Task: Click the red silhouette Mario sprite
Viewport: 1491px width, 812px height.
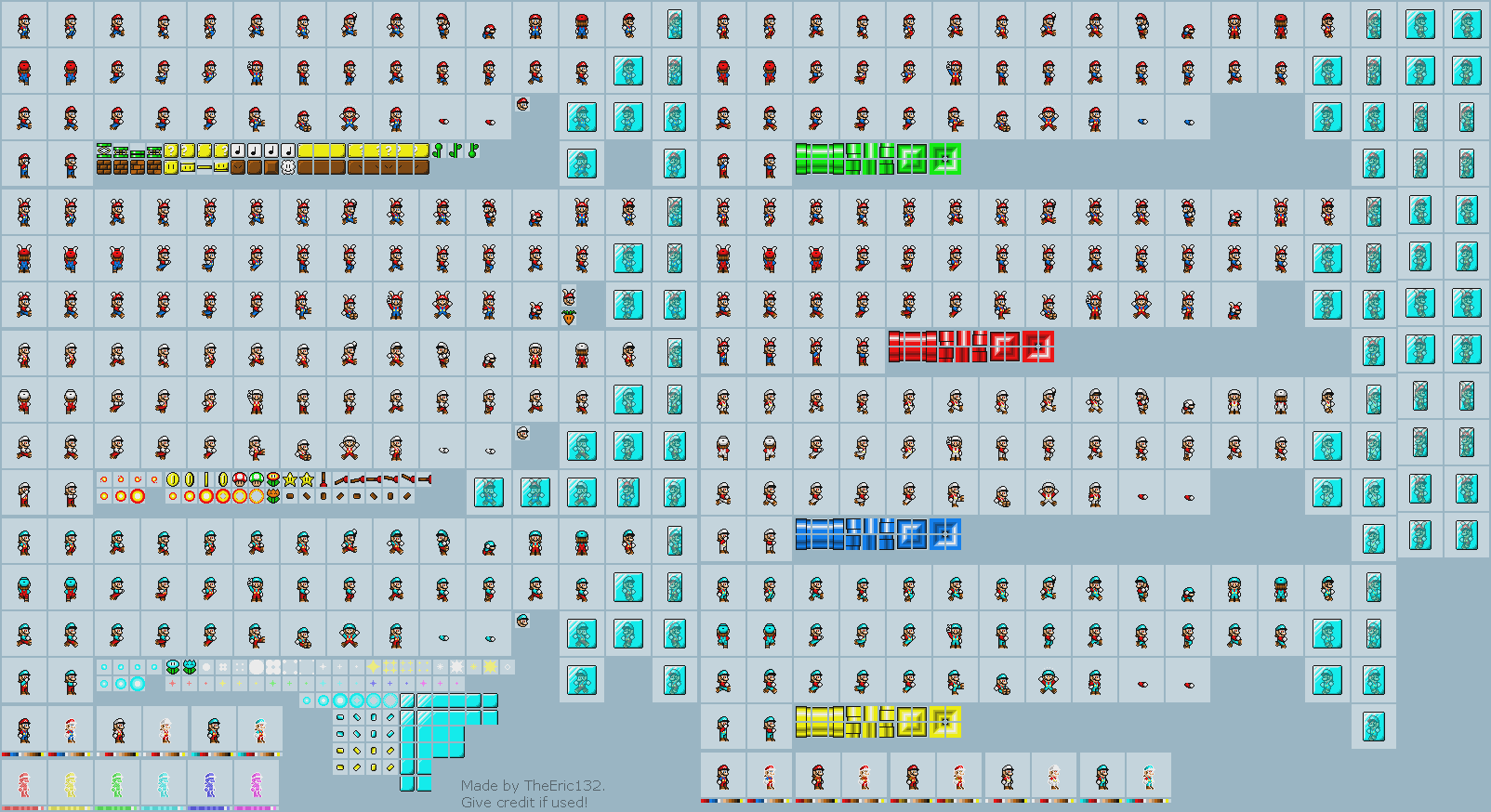Action: point(24,785)
